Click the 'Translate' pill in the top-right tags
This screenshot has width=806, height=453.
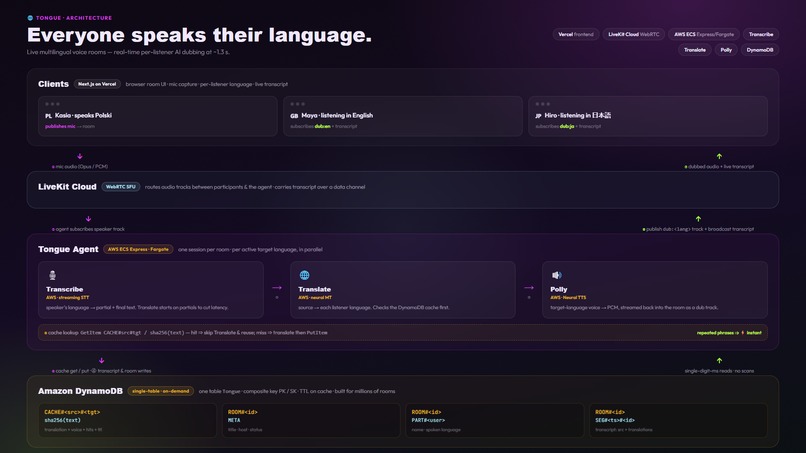point(694,50)
